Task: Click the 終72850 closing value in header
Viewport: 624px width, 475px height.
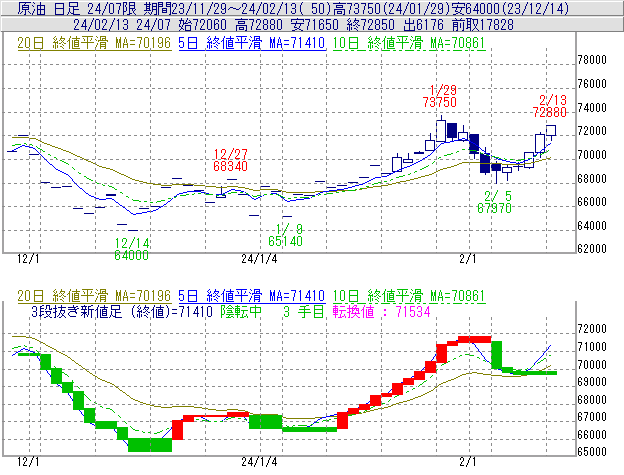Action: pyautogui.click(x=370, y=25)
